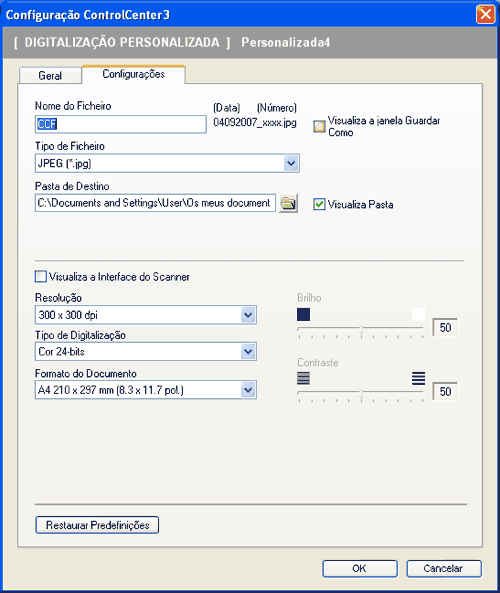Tick Visualiza a Interface do Scanner
The width and height of the screenshot is (500, 593).
click(40, 276)
